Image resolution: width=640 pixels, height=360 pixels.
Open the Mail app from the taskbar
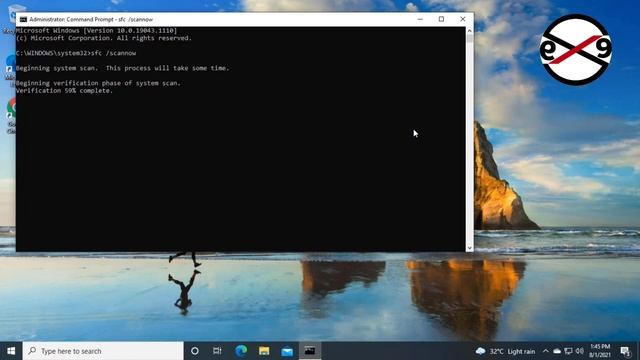point(287,351)
